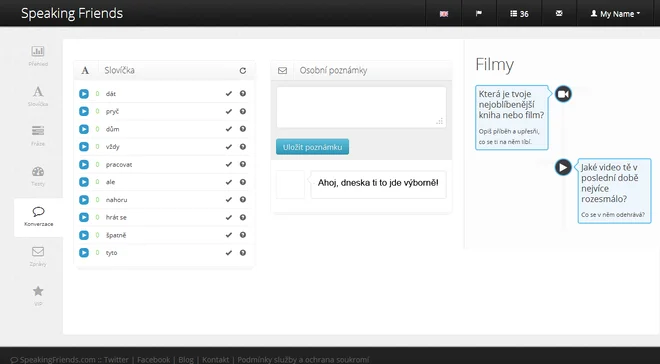The image size is (660, 364).
Task: Click the Filmy heading
Action: tap(495, 65)
